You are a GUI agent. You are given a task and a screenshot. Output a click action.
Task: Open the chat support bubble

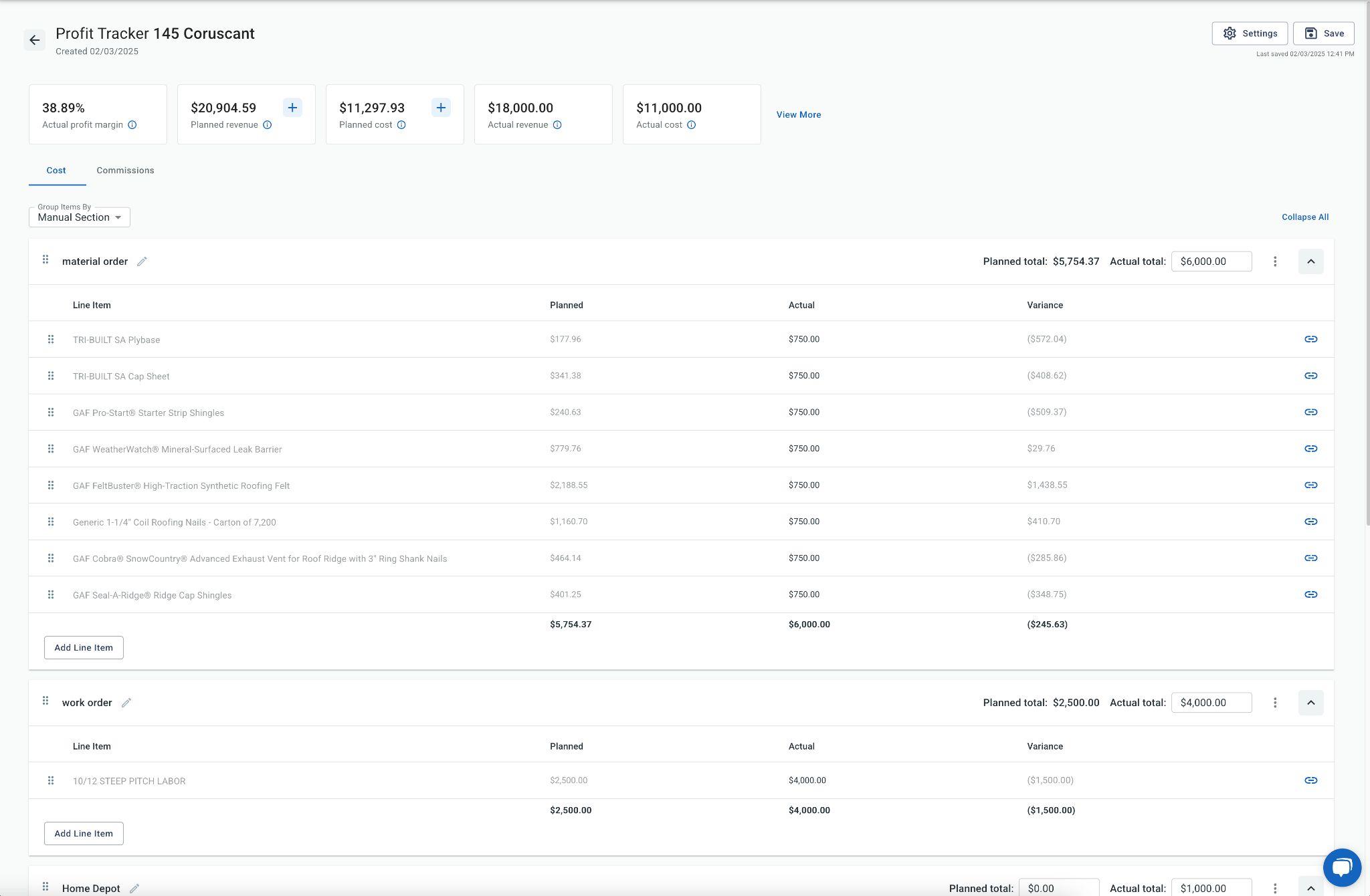pos(1341,867)
